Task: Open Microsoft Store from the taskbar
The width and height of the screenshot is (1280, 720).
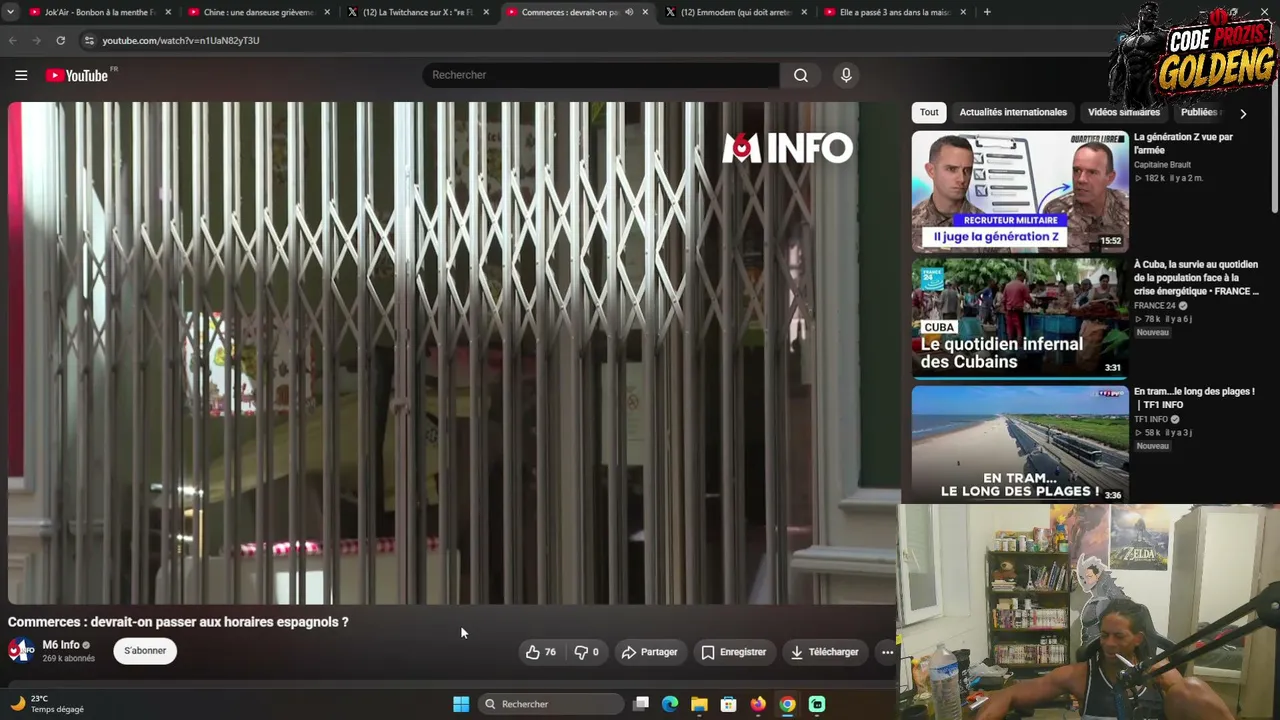Action: [x=728, y=704]
